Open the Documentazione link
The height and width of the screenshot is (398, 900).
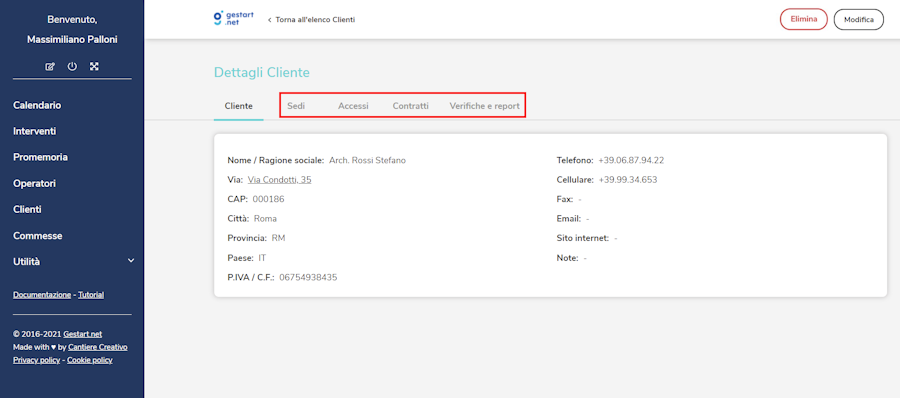[42, 295]
